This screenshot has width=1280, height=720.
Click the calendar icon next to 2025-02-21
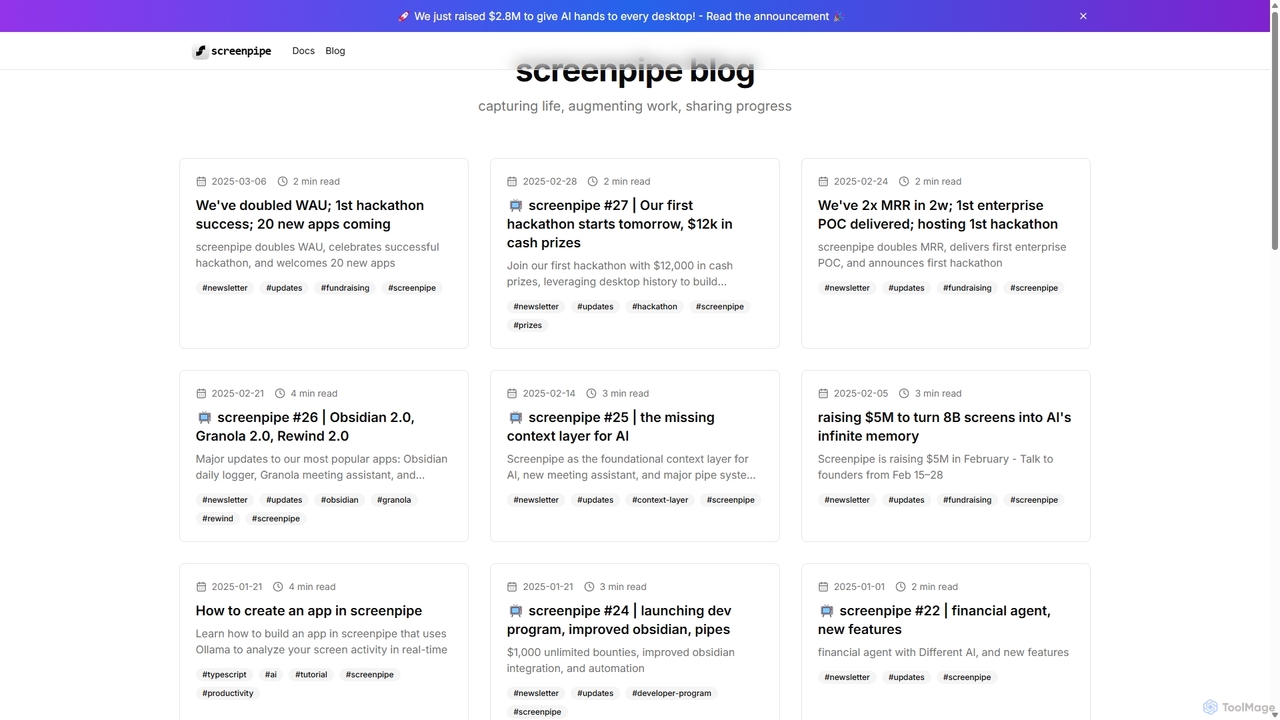click(201, 394)
